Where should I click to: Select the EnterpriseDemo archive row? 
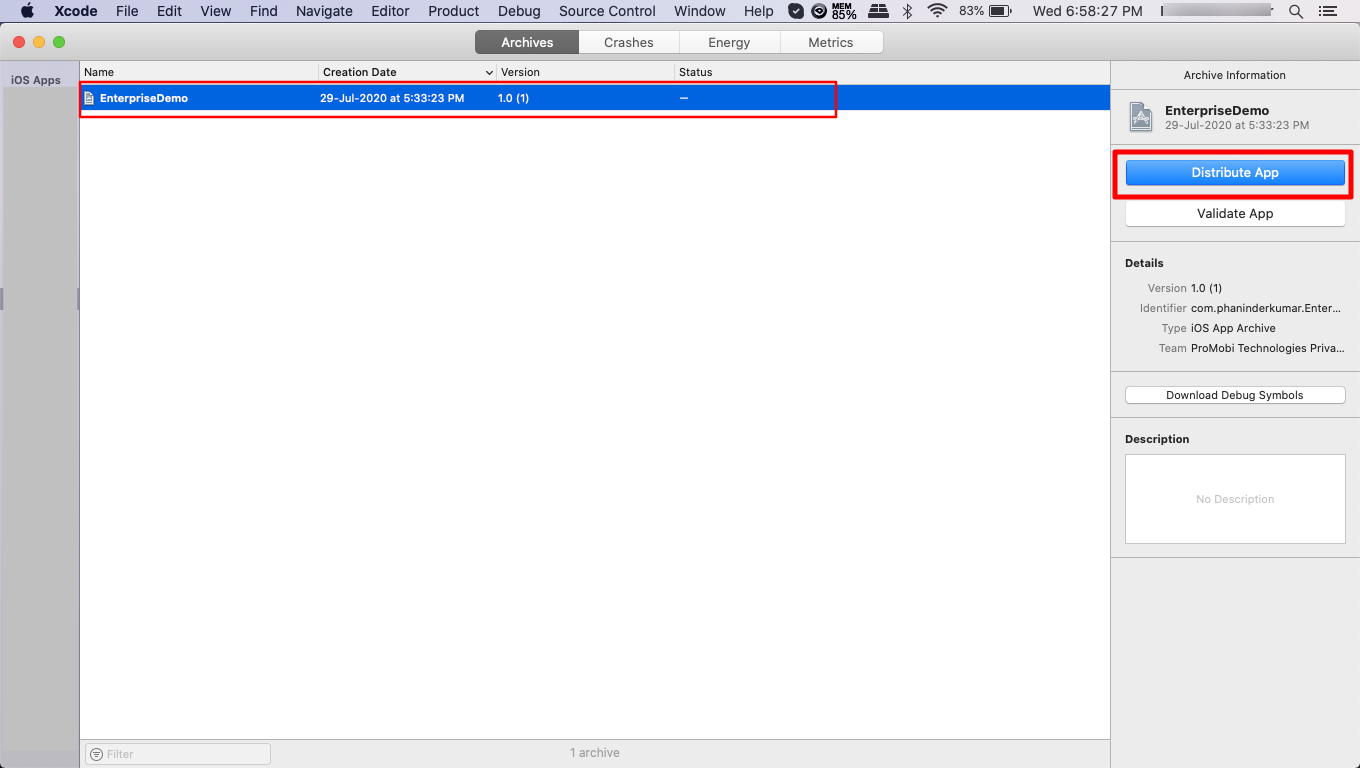point(595,98)
